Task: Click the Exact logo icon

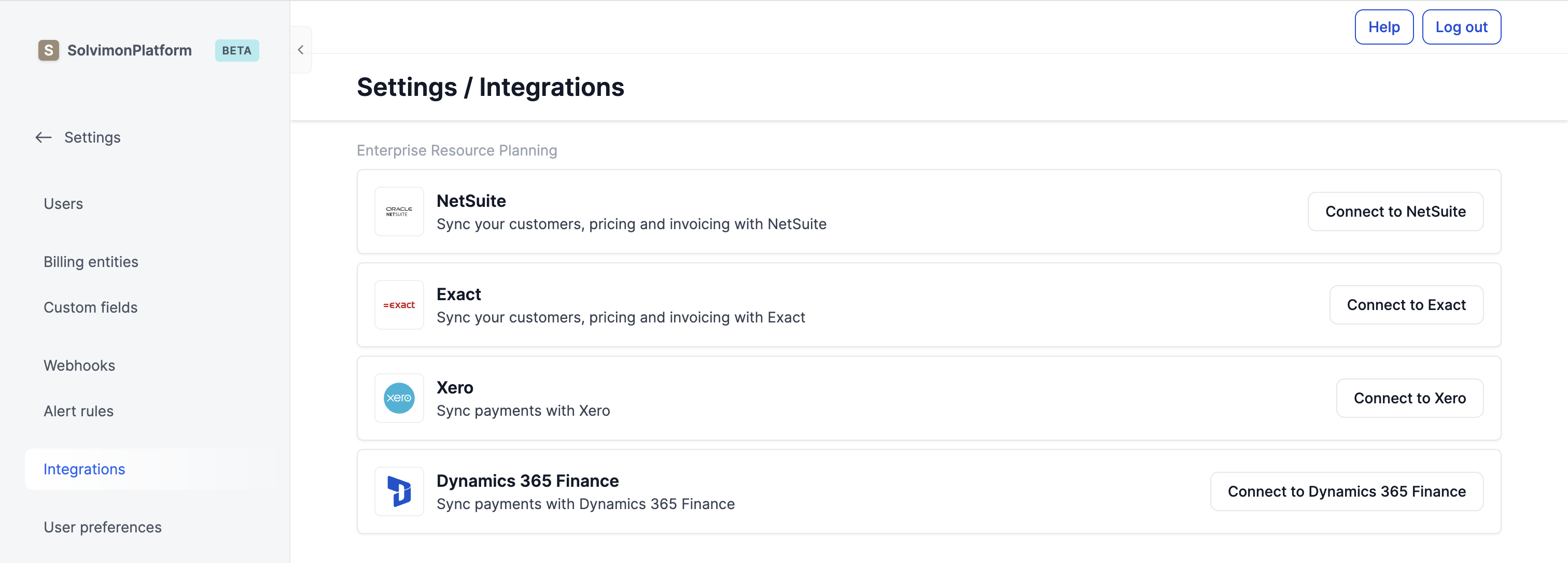Action: tap(399, 305)
